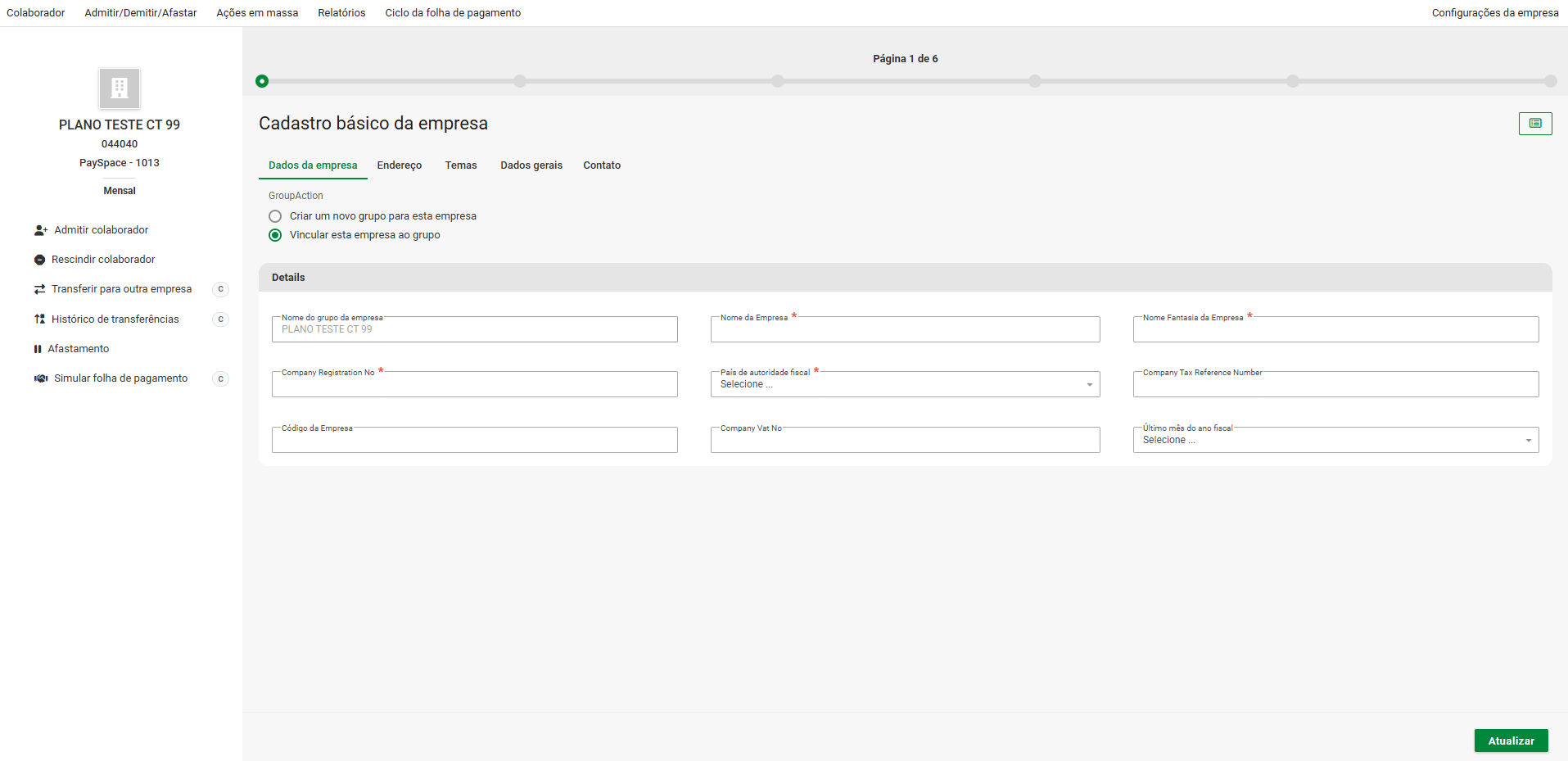Open the Dados gerais tab
The height and width of the screenshot is (761, 1568).
click(x=531, y=165)
